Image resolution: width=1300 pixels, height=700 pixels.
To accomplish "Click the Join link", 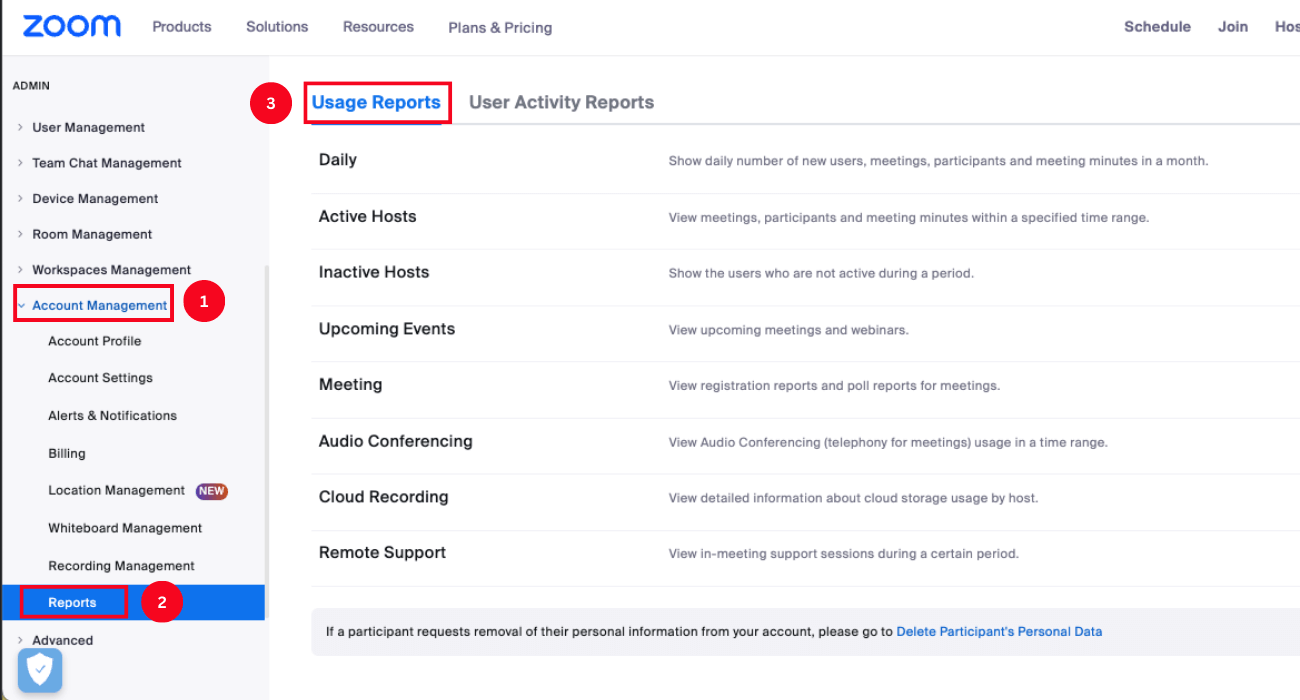I will (1233, 27).
